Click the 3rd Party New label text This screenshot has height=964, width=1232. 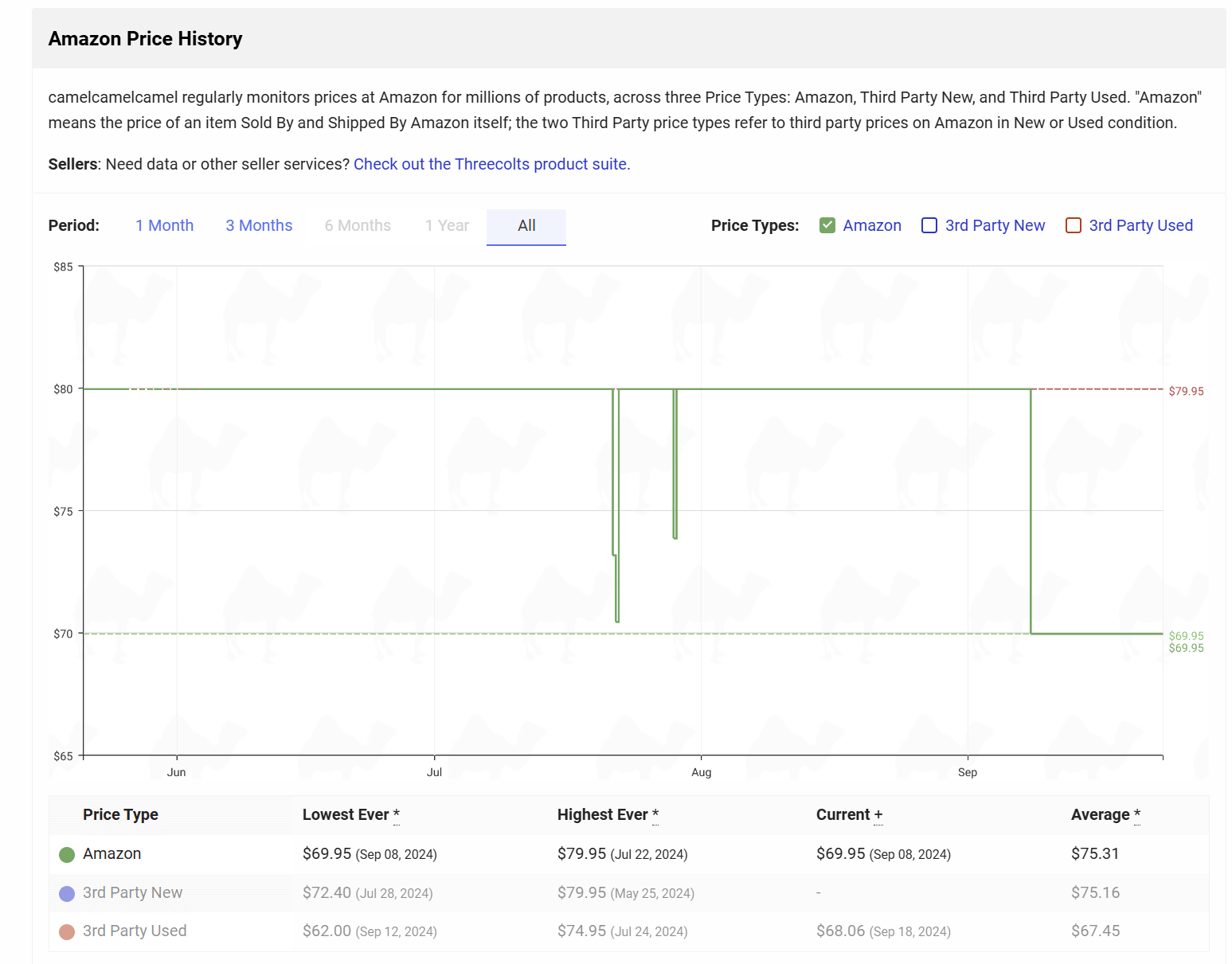pos(995,226)
